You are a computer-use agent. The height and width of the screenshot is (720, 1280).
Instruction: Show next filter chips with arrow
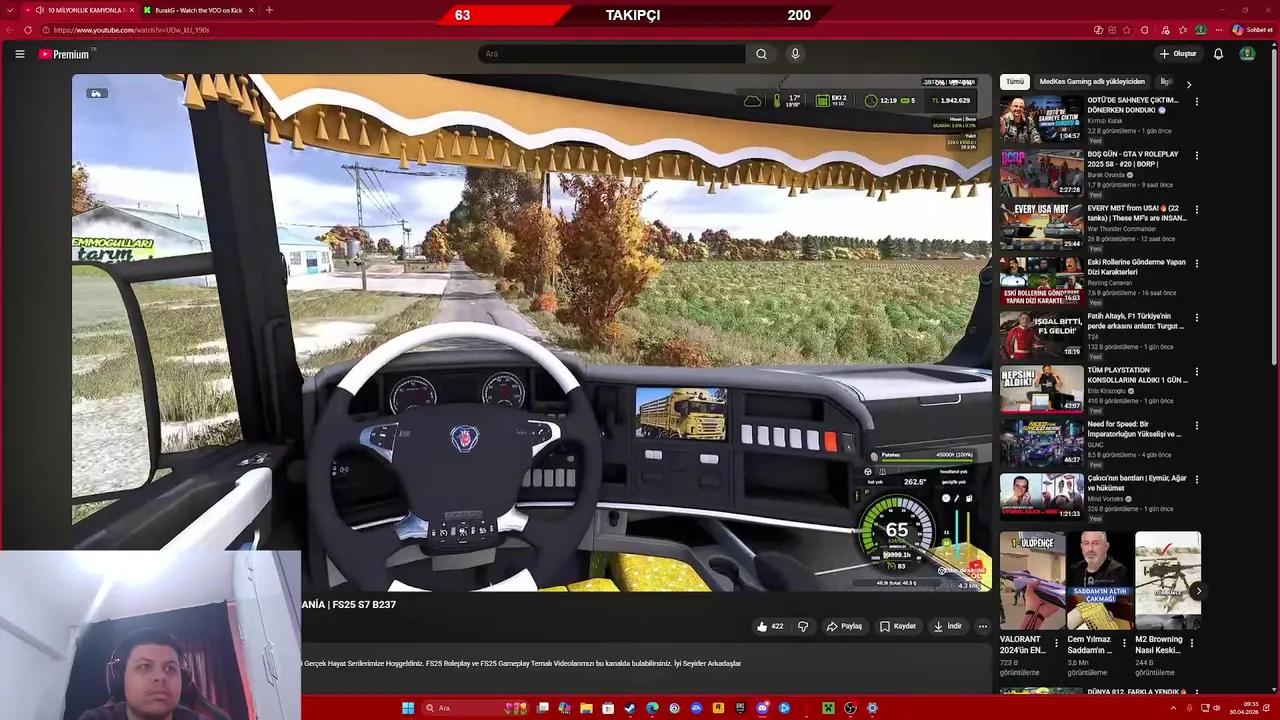(x=1188, y=84)
